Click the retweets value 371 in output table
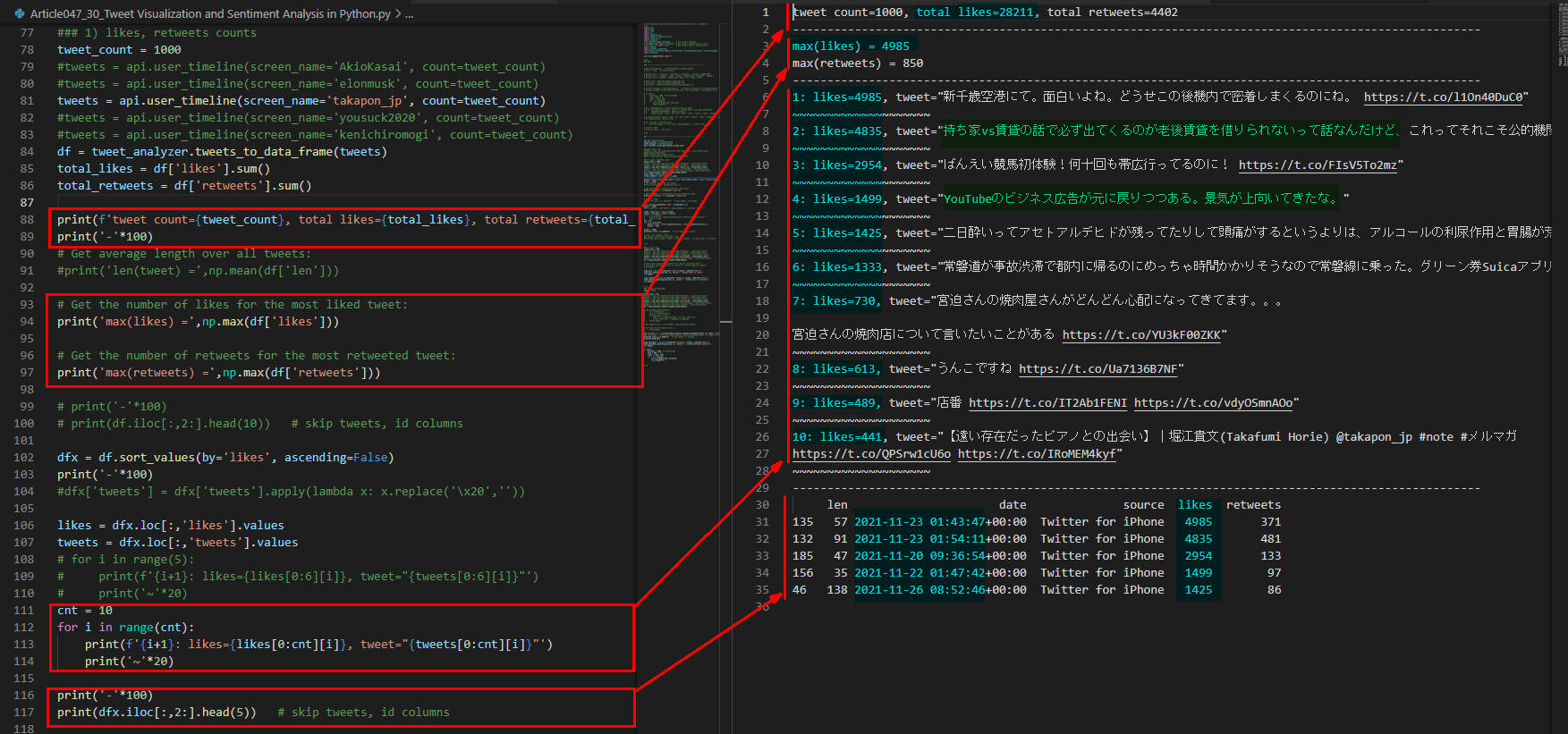This screenshot has width=1568, height=734. tap(1271, 522)
